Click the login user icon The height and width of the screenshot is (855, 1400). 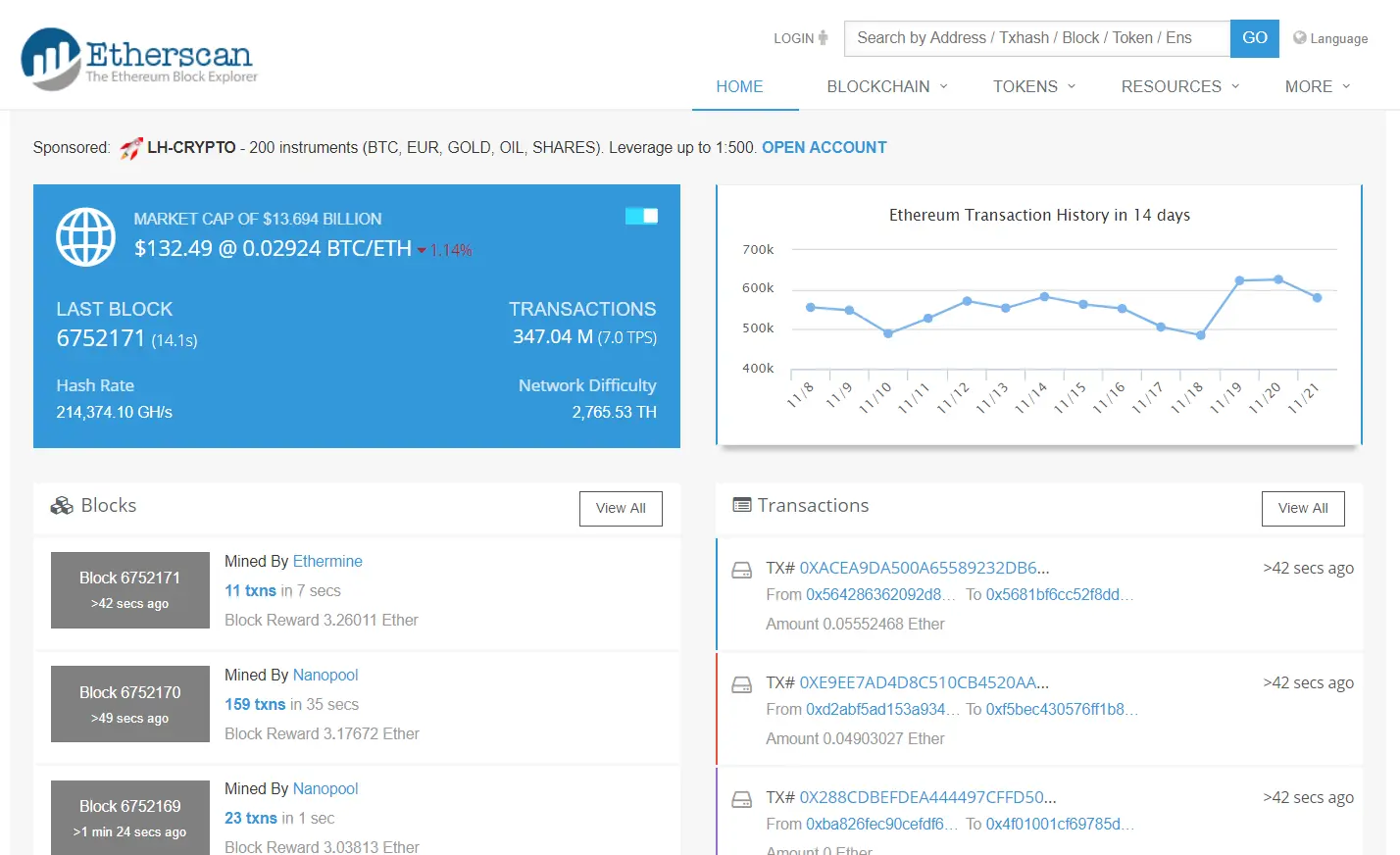pos(823,37)
